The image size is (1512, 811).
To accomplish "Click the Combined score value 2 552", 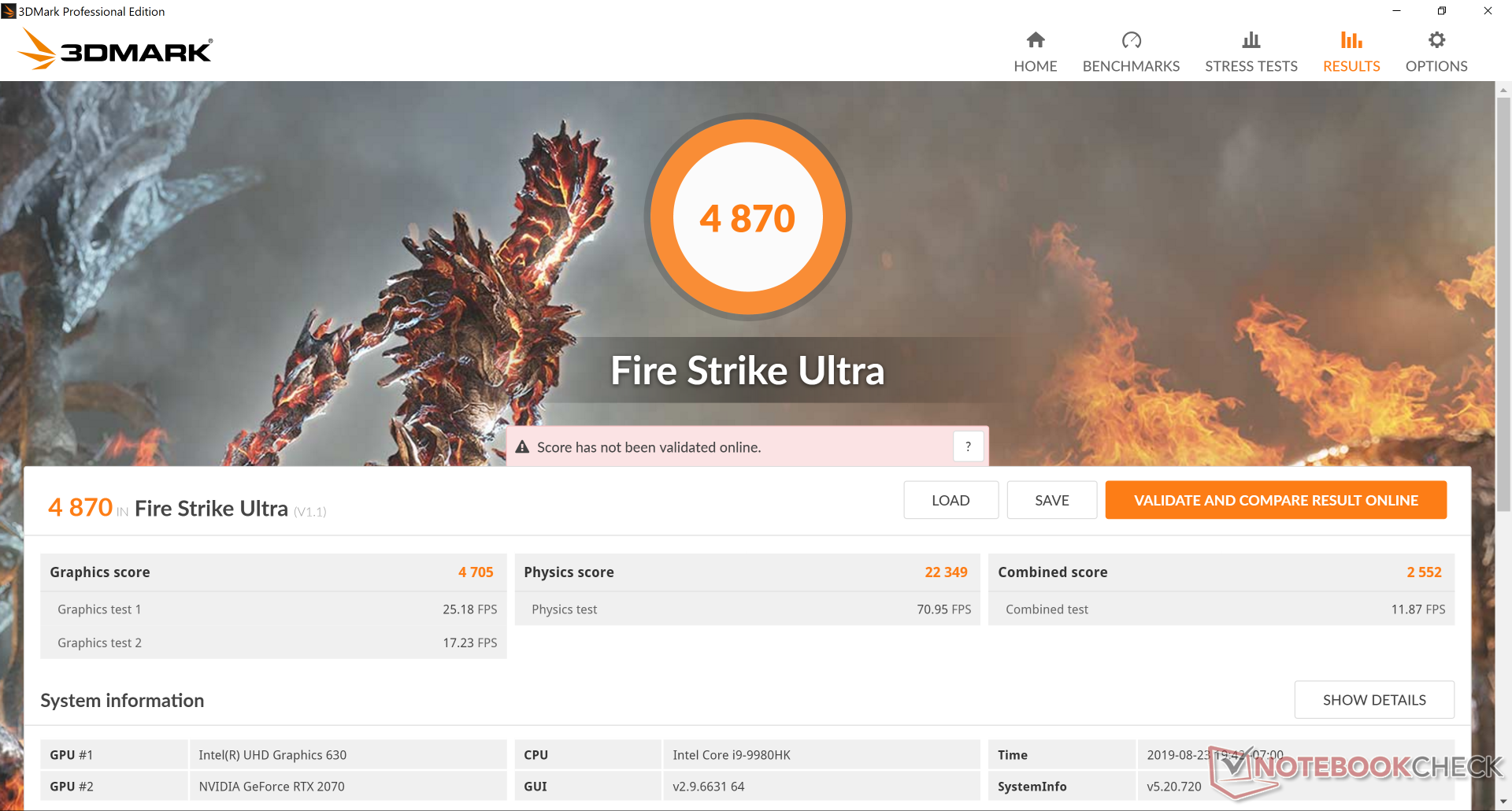I will point(1424,572).
